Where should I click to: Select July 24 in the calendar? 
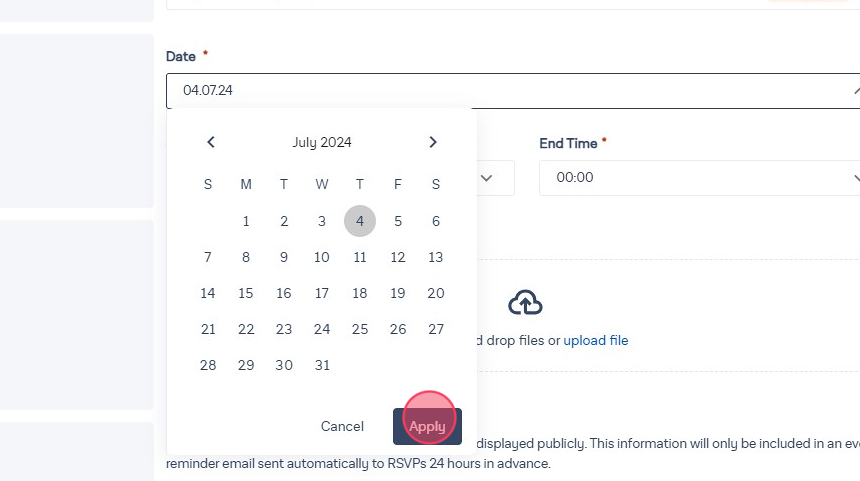[322, 329]
